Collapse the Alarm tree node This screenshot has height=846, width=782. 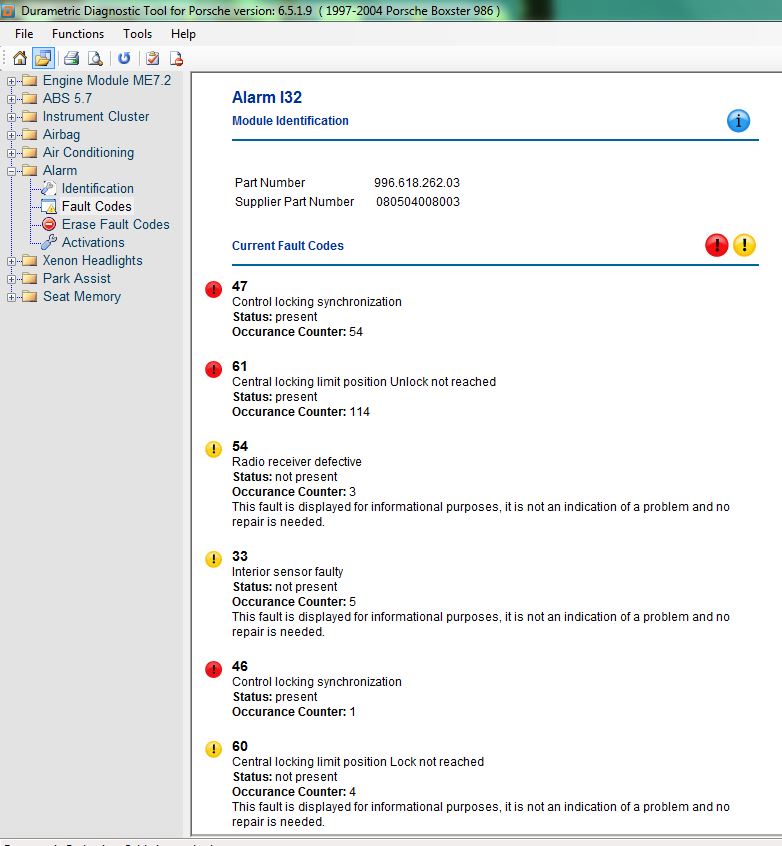[x=11, y=171]
